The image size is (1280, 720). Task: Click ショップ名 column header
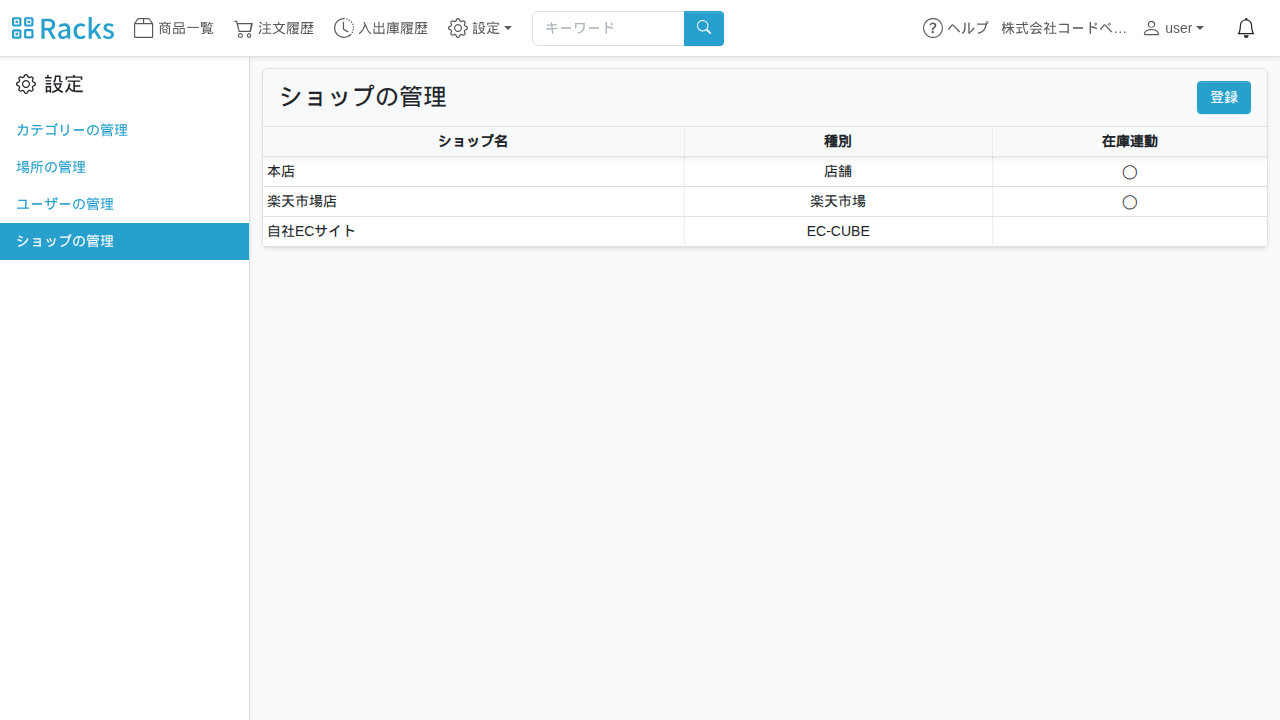click(x=473, y=142)
